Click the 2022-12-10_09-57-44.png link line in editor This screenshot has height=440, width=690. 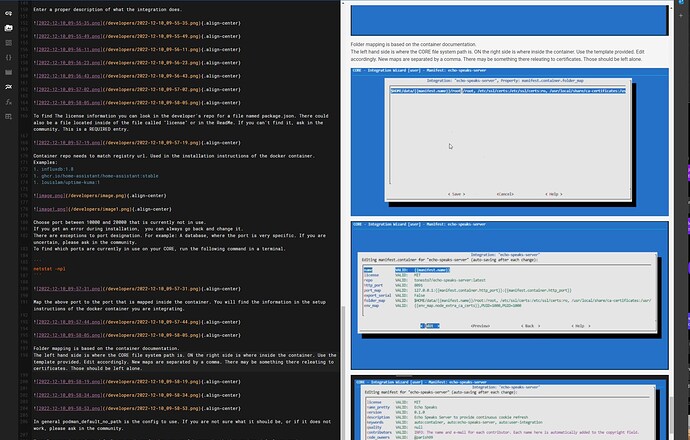coord(137,322)
